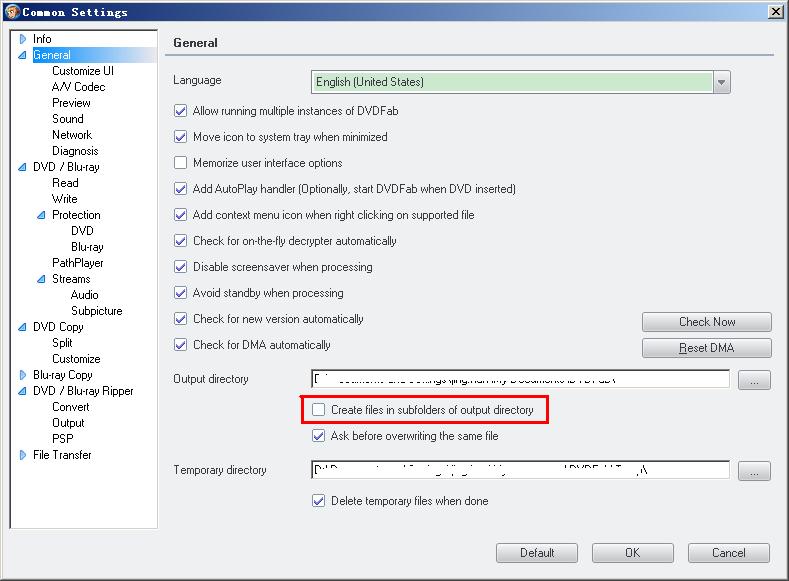
Task: Confirm settings with OK button
Action: pyautogui.click(x=633, y=553)
